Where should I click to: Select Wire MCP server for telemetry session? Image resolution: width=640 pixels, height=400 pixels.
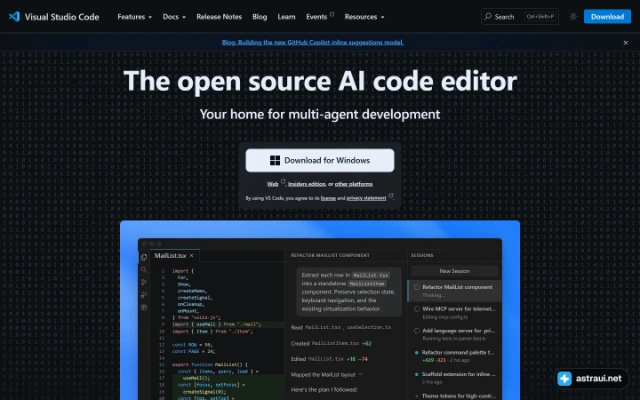pos(454,313)
